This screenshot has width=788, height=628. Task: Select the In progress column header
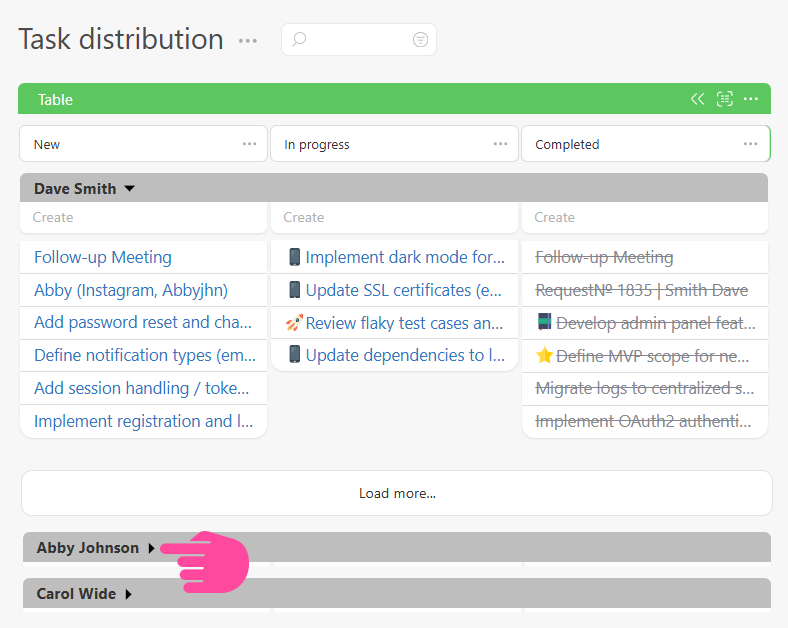[380, 144]
